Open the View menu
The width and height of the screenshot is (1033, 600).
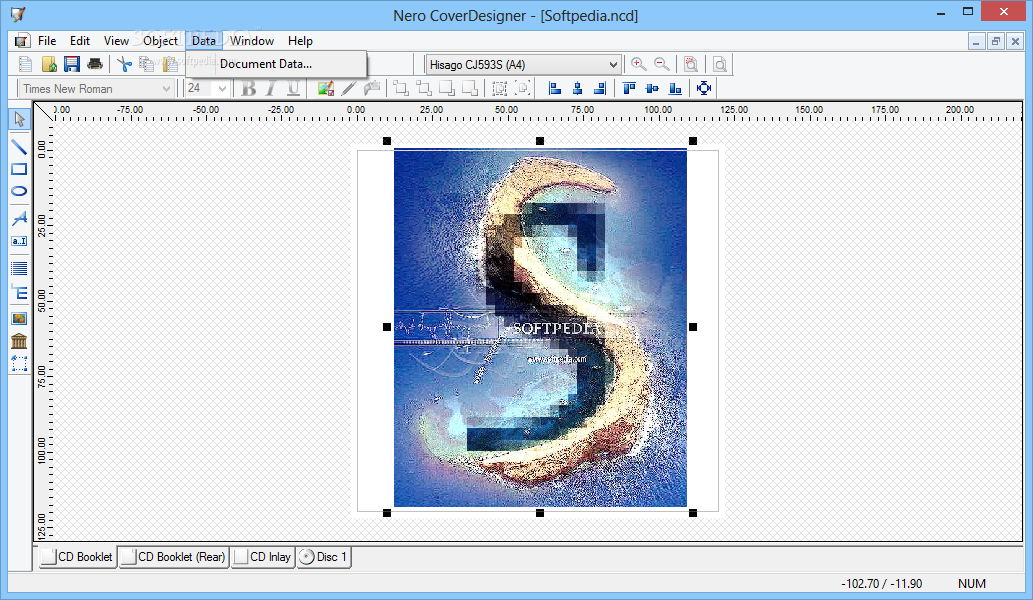tap(116, 41)
